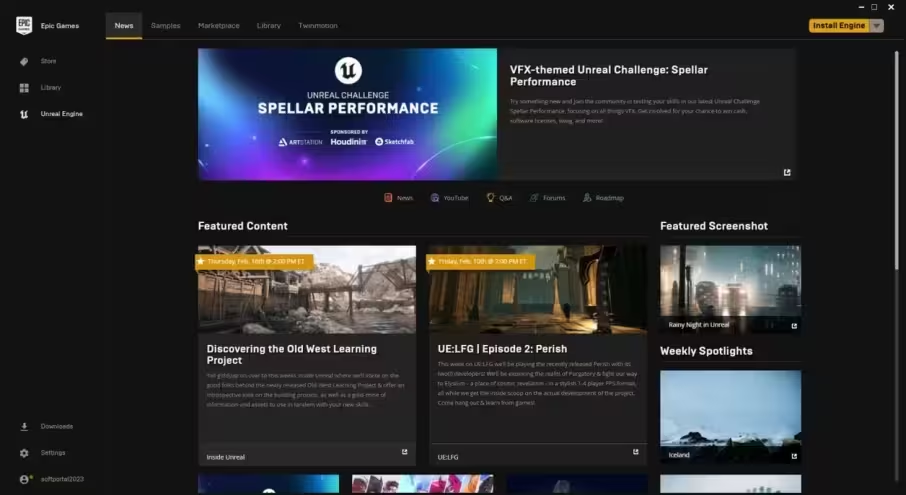Open the Settings gear icon
The height and width of the screenshot is (495, 906).
(24, 453)
